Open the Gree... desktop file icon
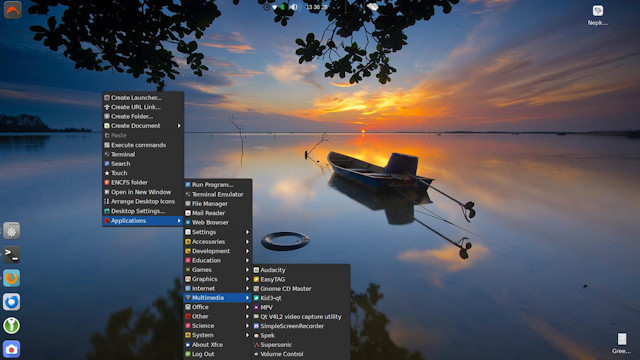This screenshot has height=360, width=640. pos(622,343)
